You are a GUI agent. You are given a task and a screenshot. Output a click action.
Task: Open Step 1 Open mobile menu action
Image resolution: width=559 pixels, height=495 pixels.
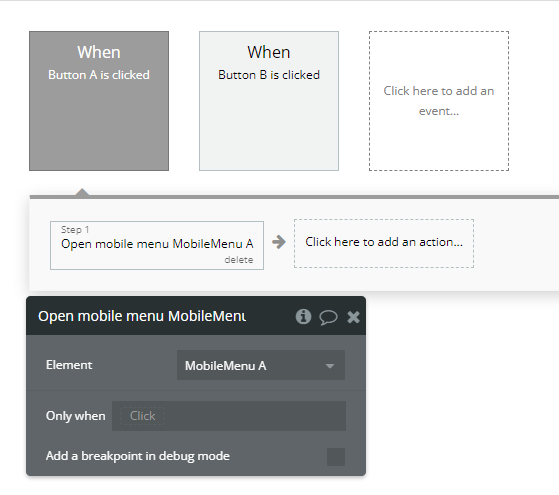[157, 245]
